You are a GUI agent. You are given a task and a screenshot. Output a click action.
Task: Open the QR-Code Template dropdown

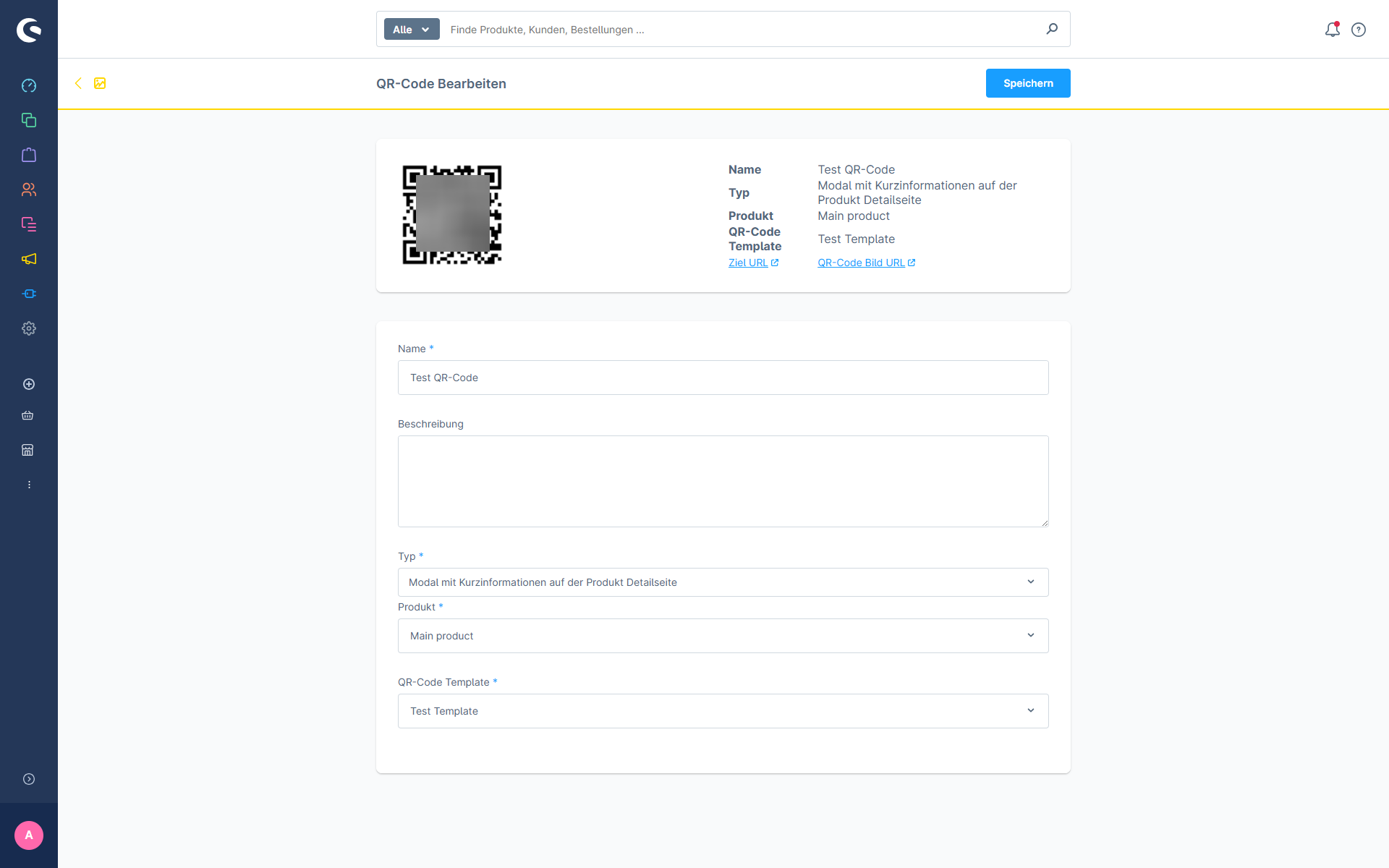click(x=723, y=711)
